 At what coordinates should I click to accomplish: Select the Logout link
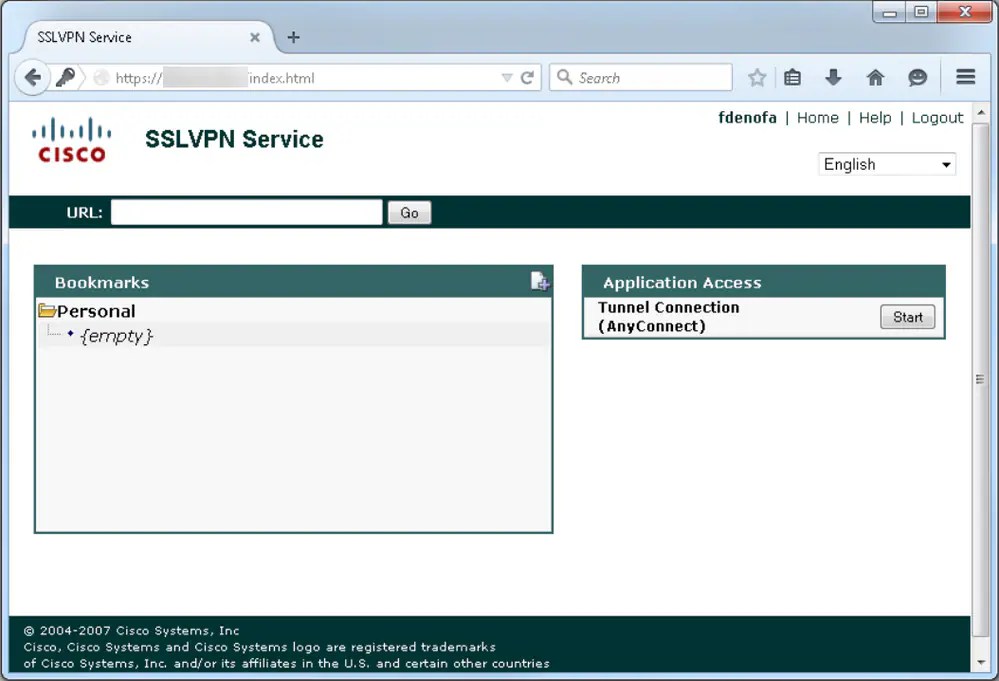[x=937, y=117]
